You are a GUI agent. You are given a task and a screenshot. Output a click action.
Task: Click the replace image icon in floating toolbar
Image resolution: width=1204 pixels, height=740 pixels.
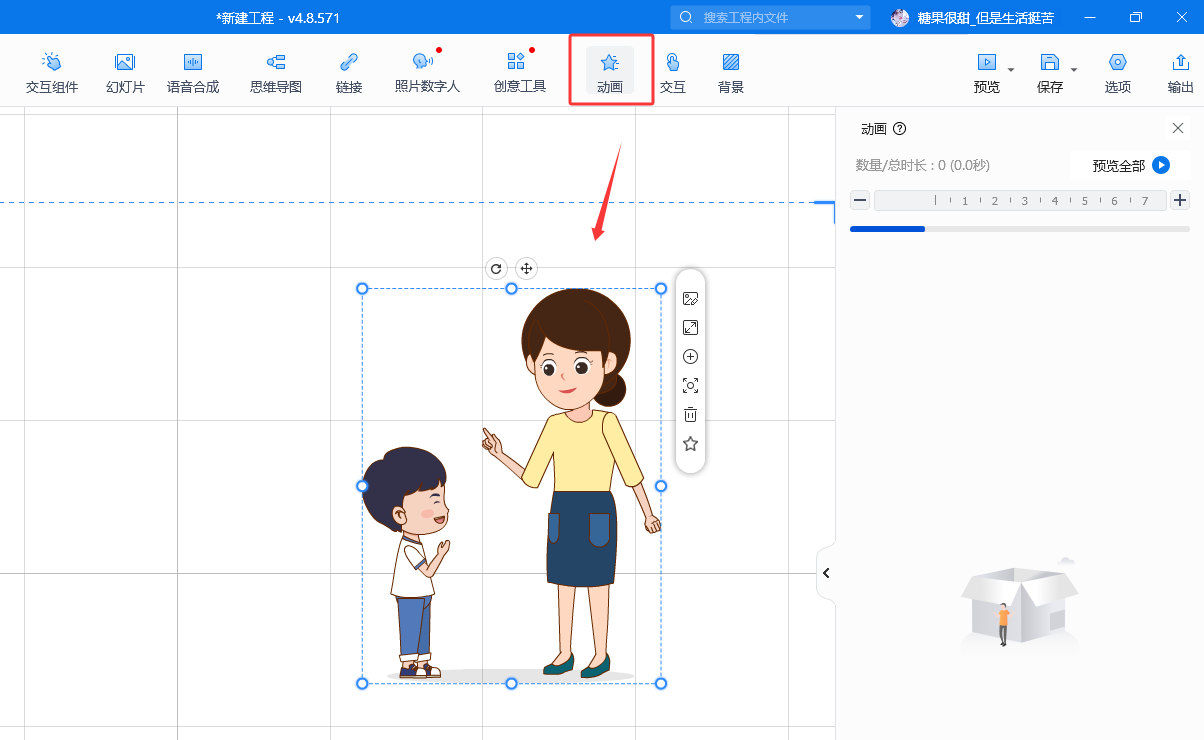pos(690,299)
